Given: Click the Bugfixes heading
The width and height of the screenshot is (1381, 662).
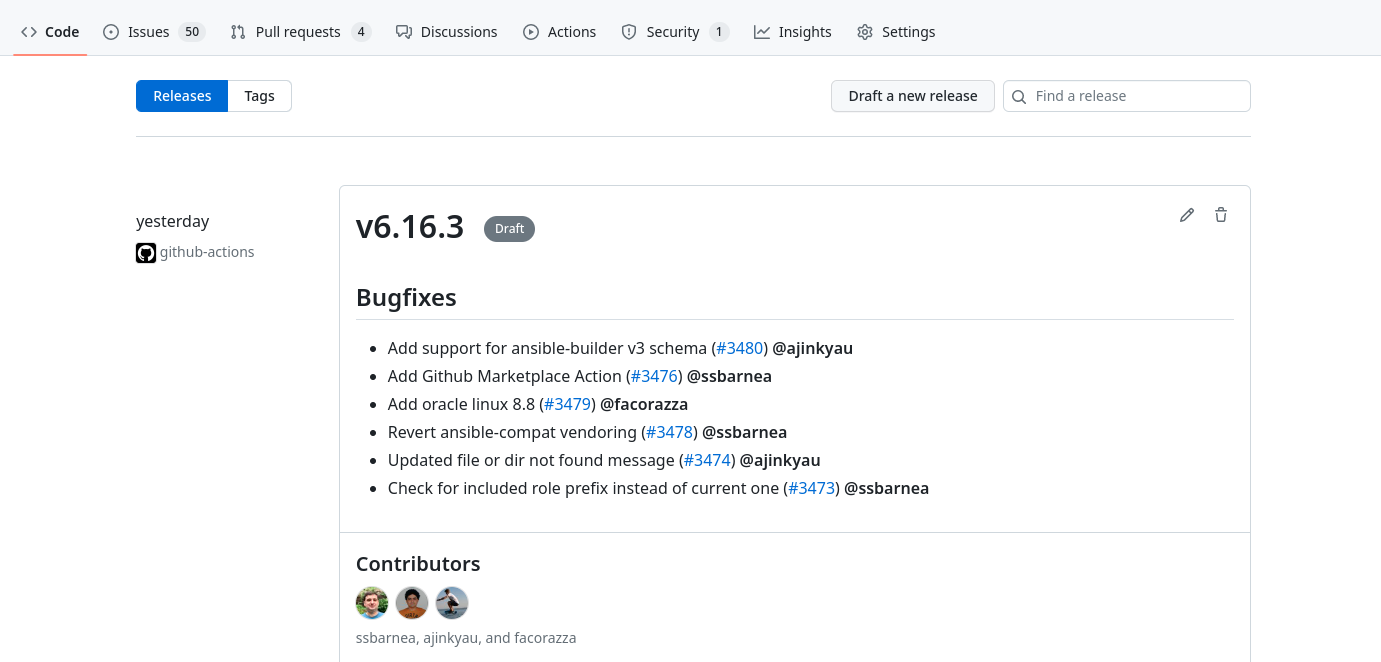Looking at the screenshot, I should click(406, 297).
